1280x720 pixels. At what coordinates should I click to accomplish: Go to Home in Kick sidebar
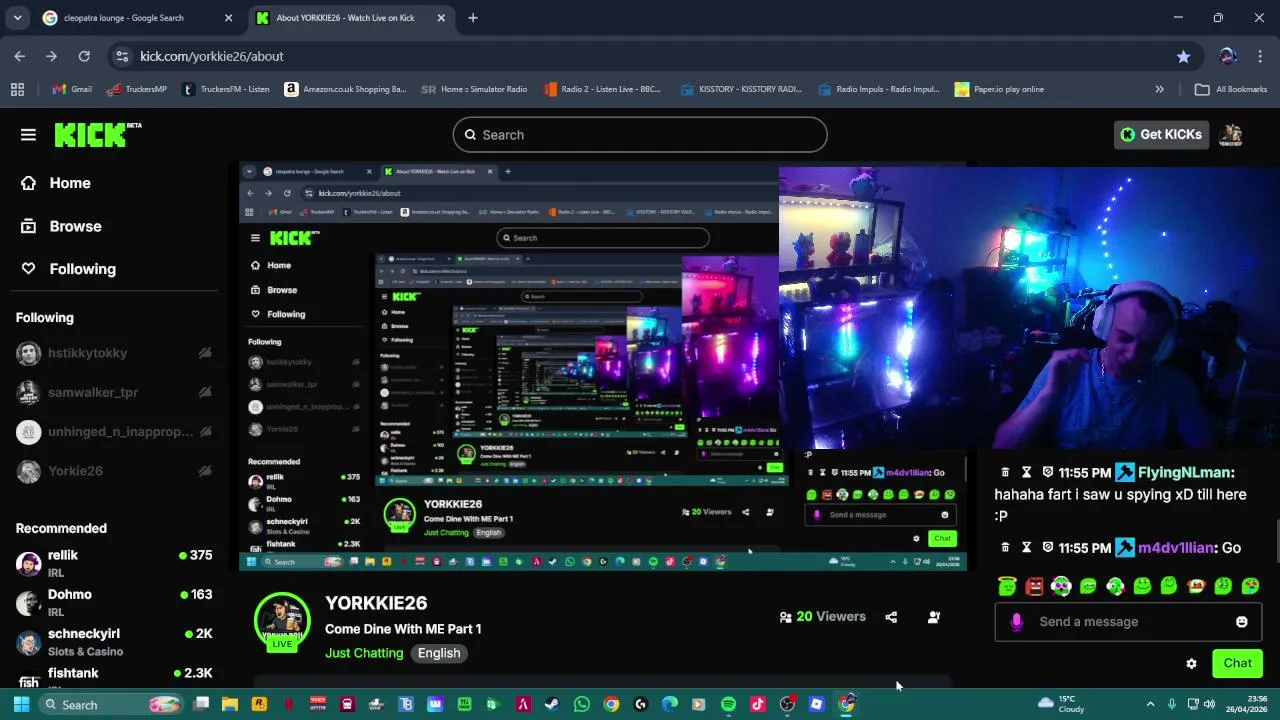[56, 183]
